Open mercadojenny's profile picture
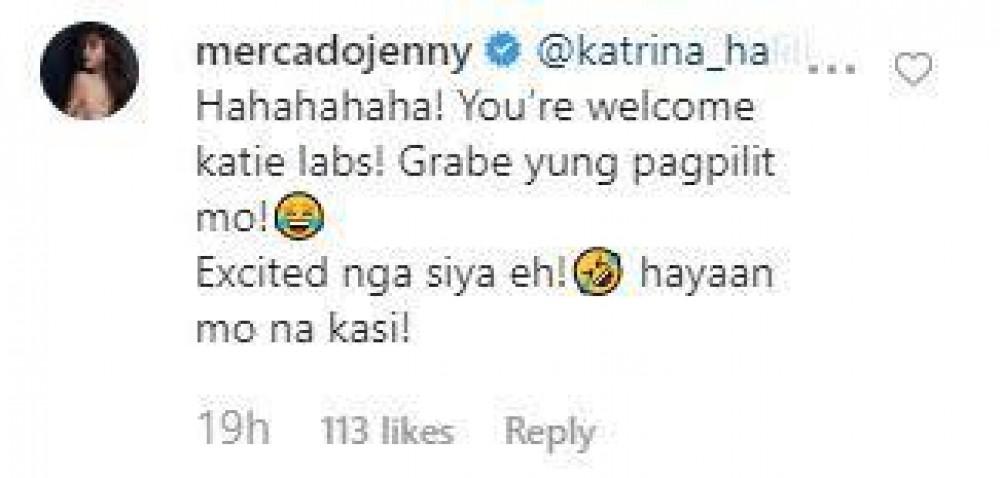This screenshot has height=478, width=1000. coord(89,71)
